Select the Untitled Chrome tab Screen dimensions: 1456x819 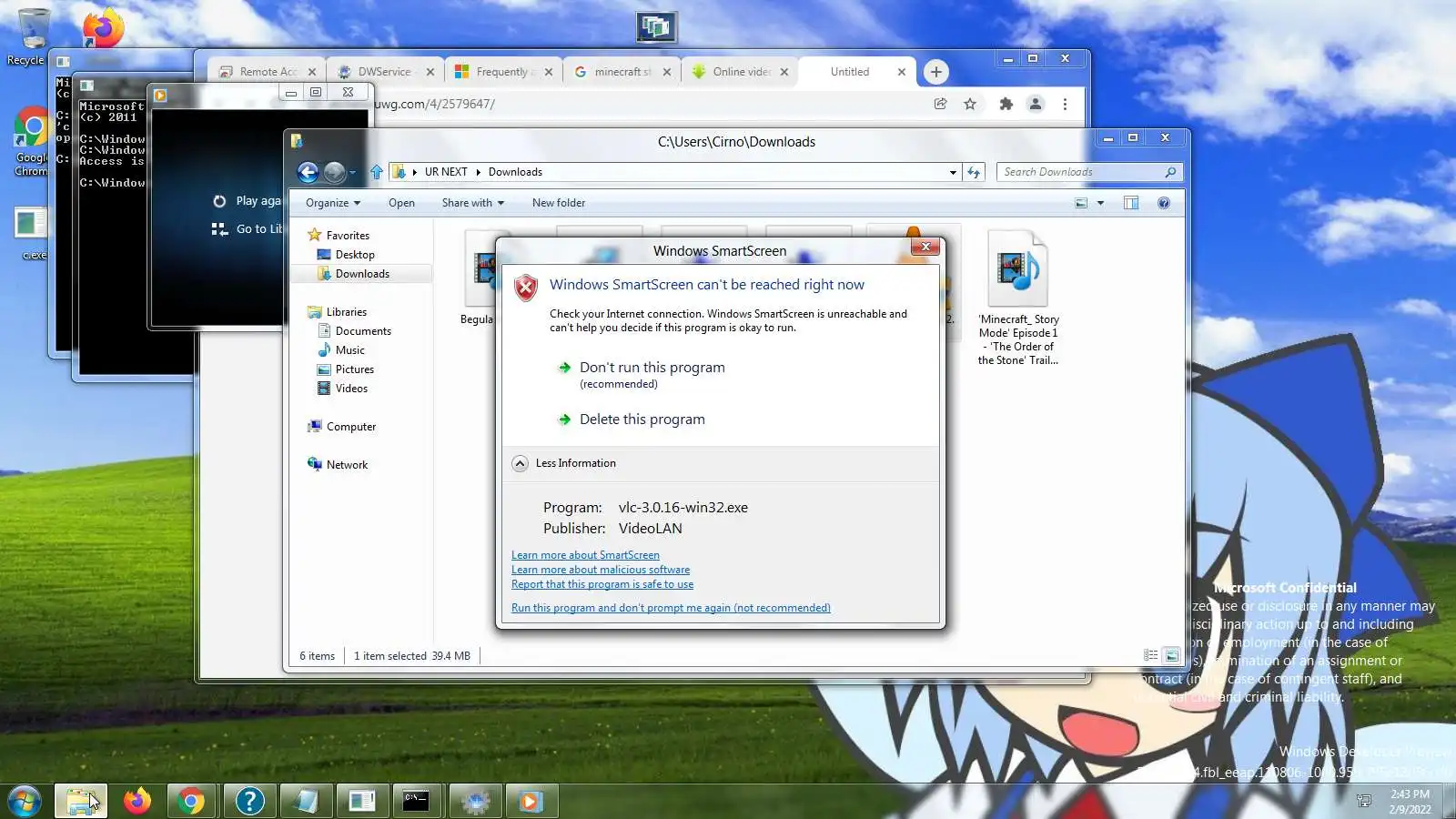(855, 72)
